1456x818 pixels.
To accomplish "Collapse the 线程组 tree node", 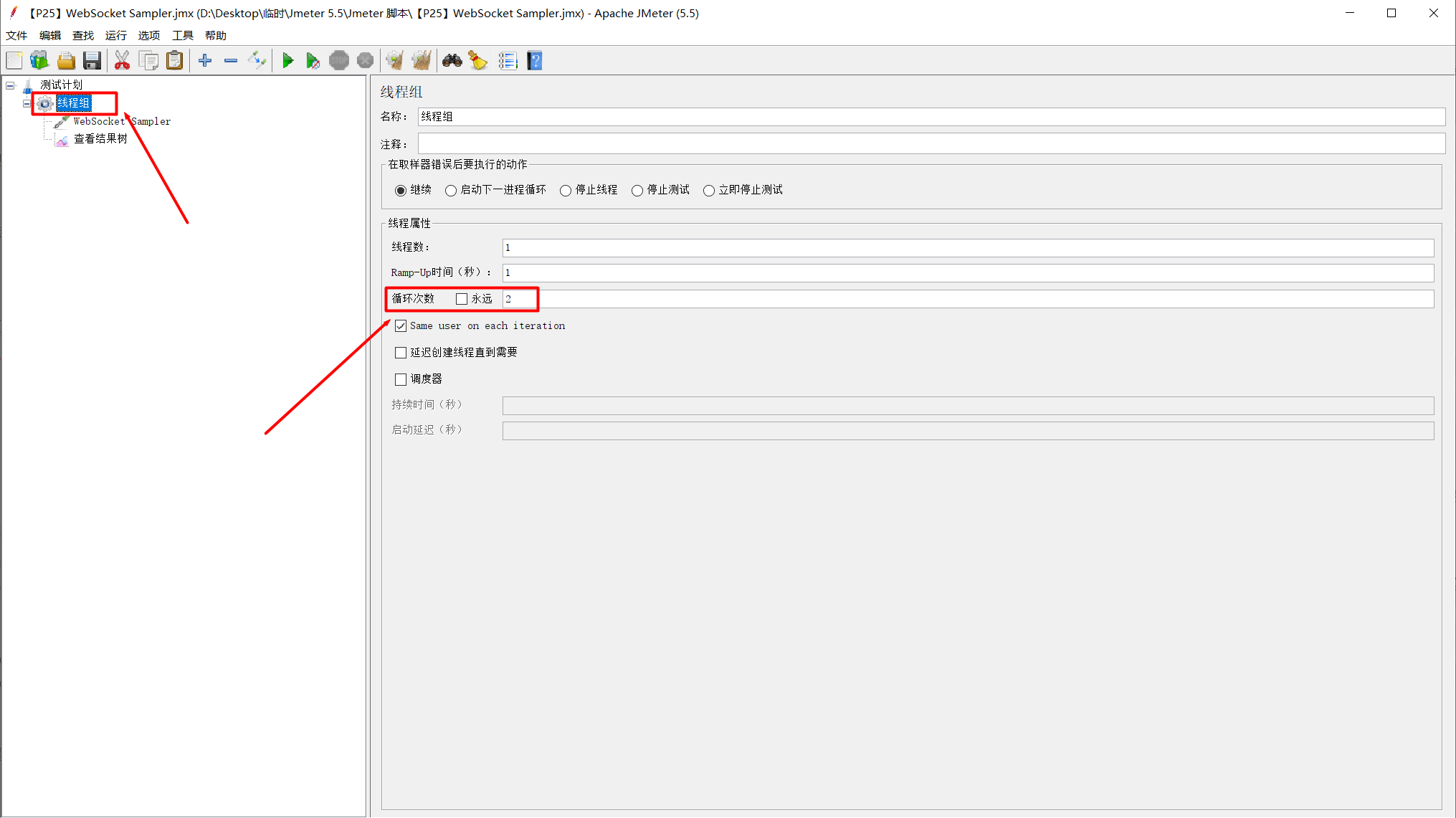I will (x=27, y=103).
